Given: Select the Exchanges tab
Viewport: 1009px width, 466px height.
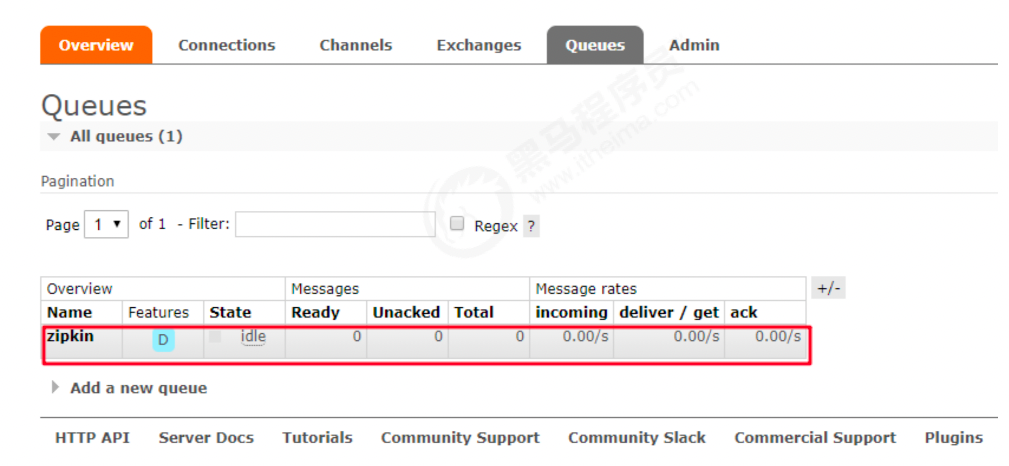Looking at the screenshot, I should coord(479,45).
